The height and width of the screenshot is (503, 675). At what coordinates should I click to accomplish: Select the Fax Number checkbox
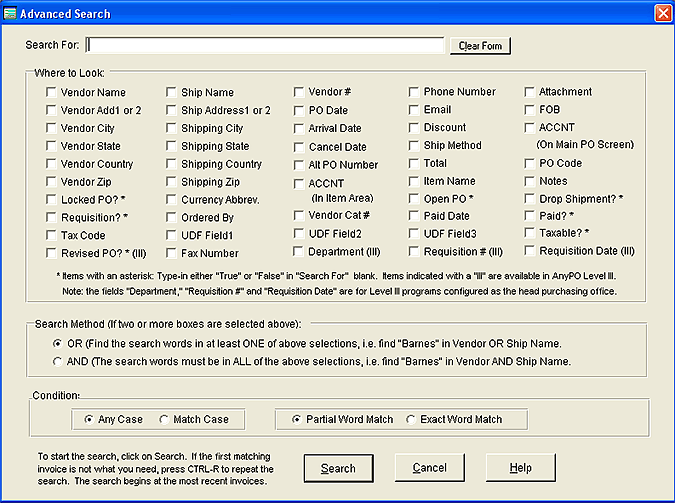pyautogui.click(x=171, y=253)
